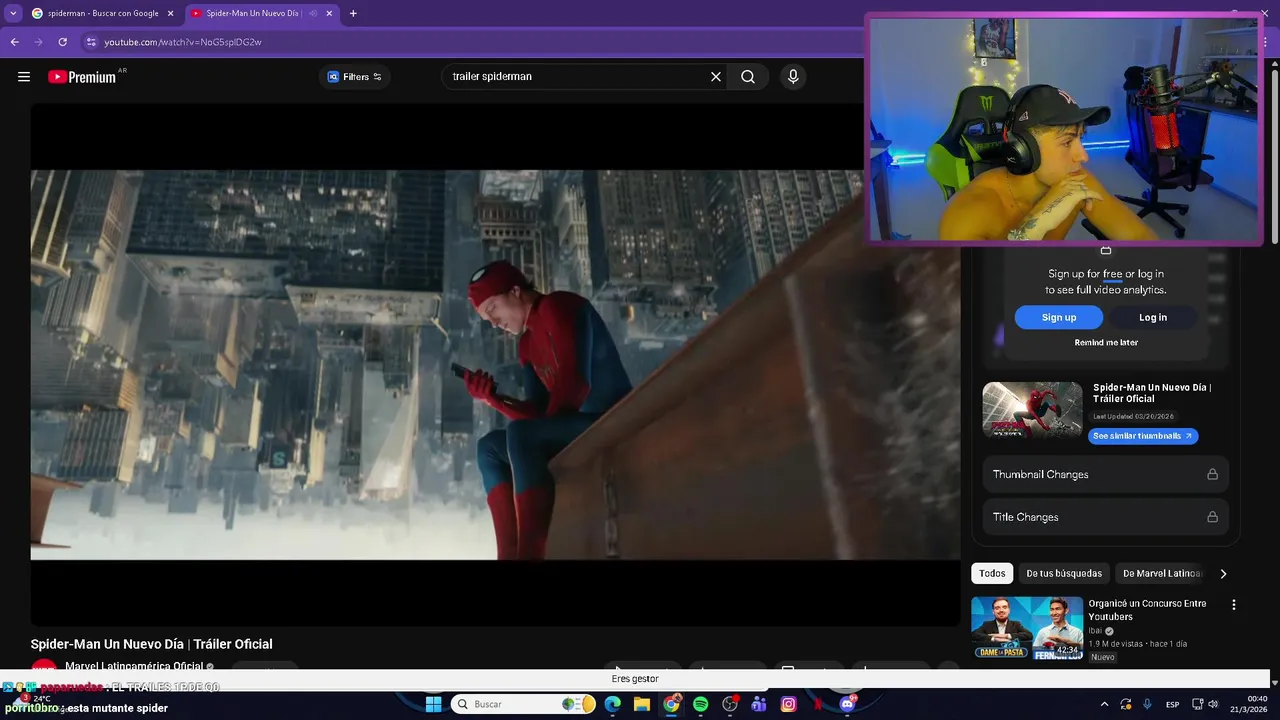Choose 'Remind me later' link
The width and height of the screenshot is (1280, 720).
1106,342
